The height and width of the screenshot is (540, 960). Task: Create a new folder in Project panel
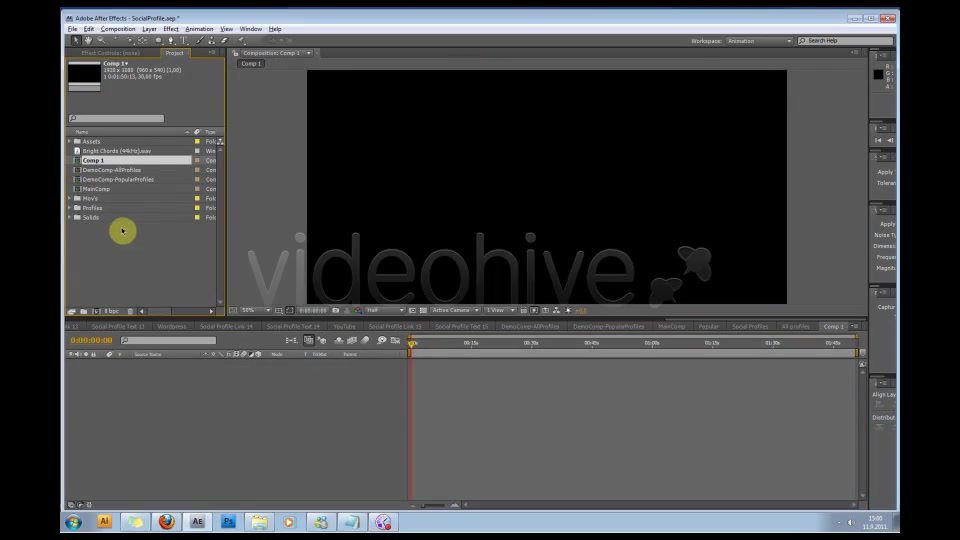click(84, 311)
